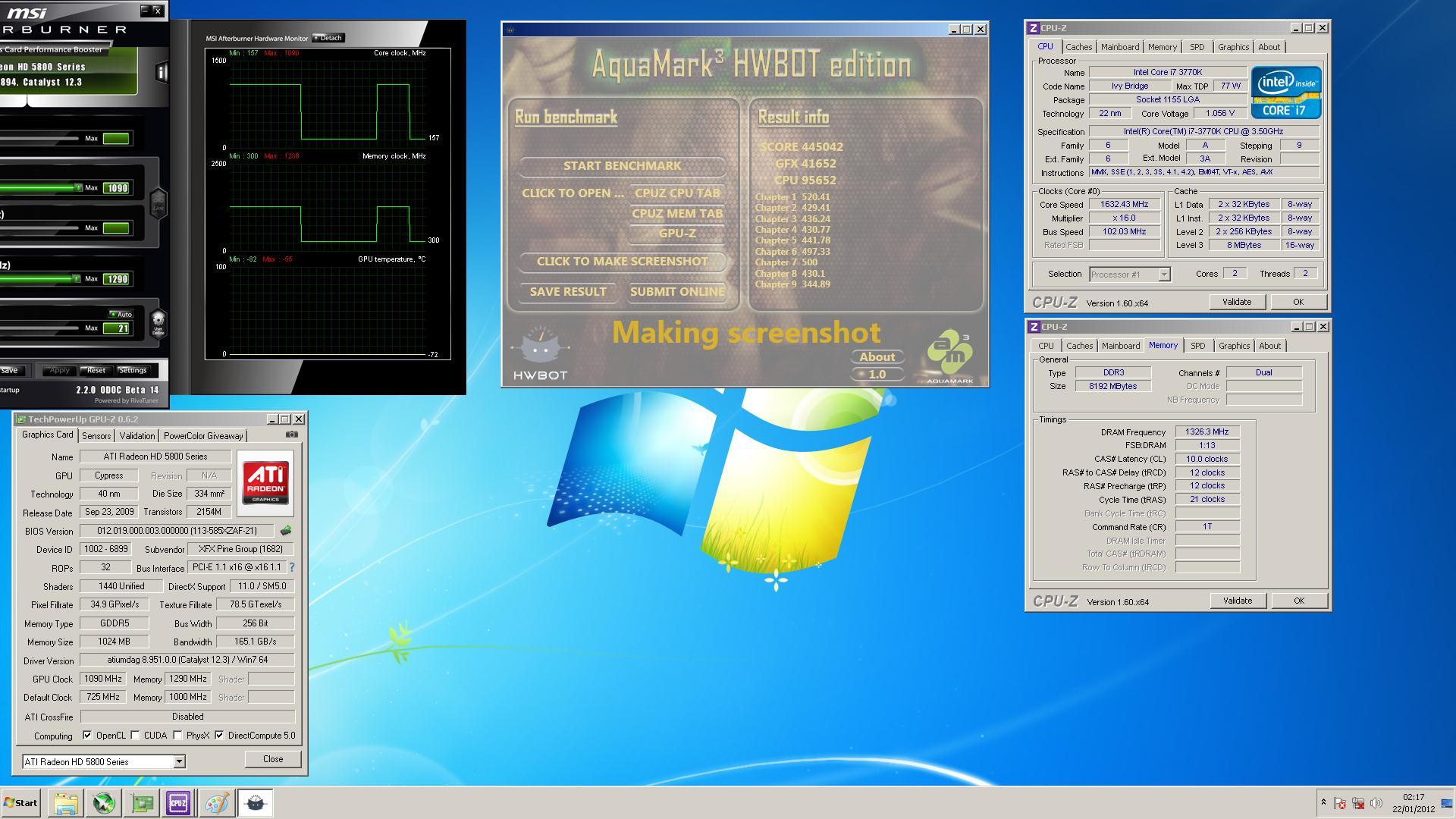
Task: Click the core clock slider handle near 1090
Action: [x=77, y=187]
